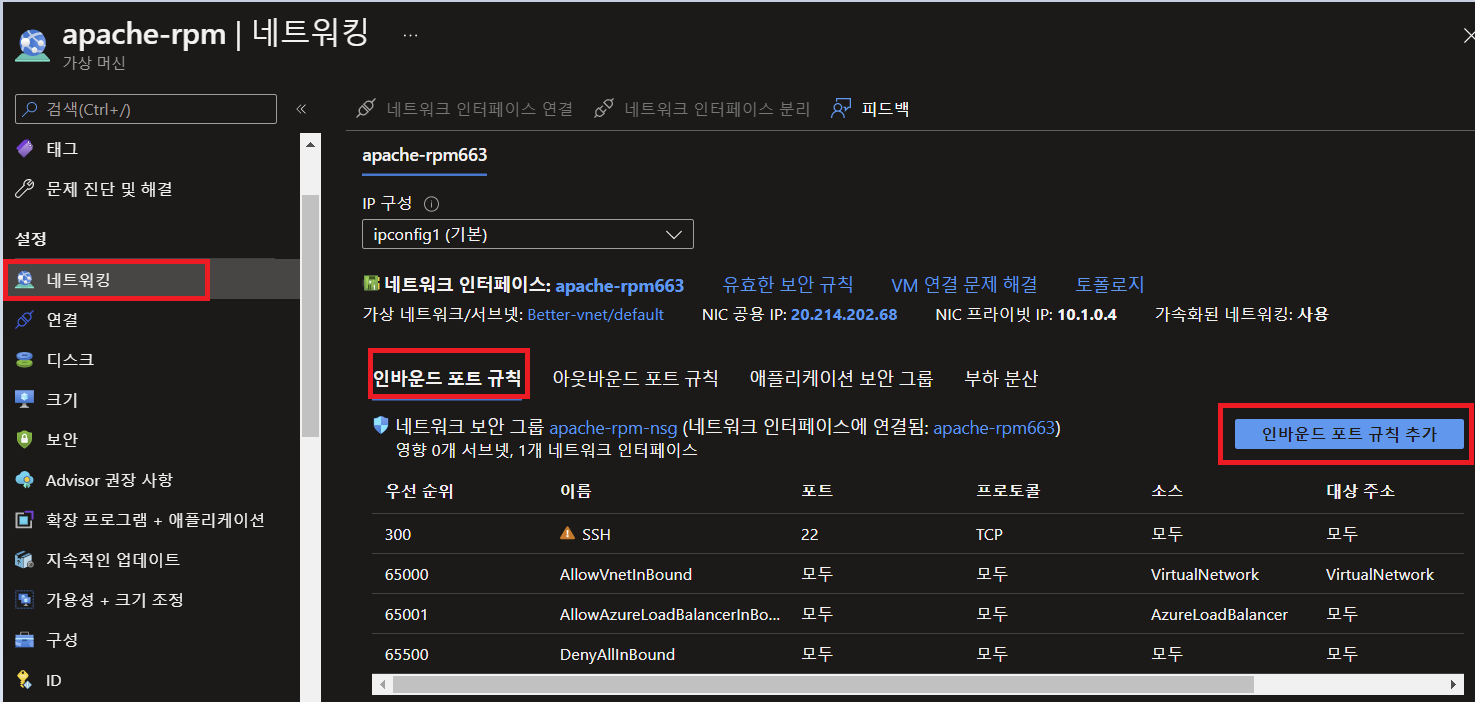Click the shield icon beside 네트워크 보안 그룹
Image resolution: width=1475 pixels, height=702 pixels.
pyautogui.click(x=380, y=426)
